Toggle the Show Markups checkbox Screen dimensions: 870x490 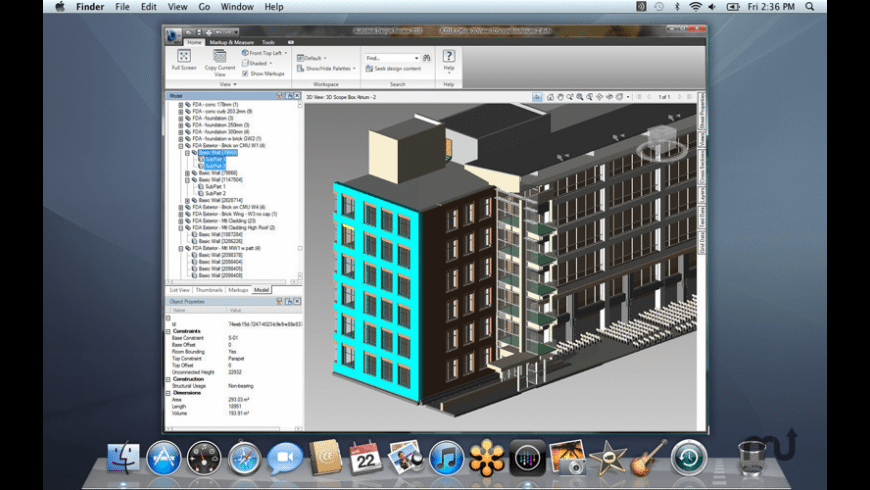[x=245, y=73]
